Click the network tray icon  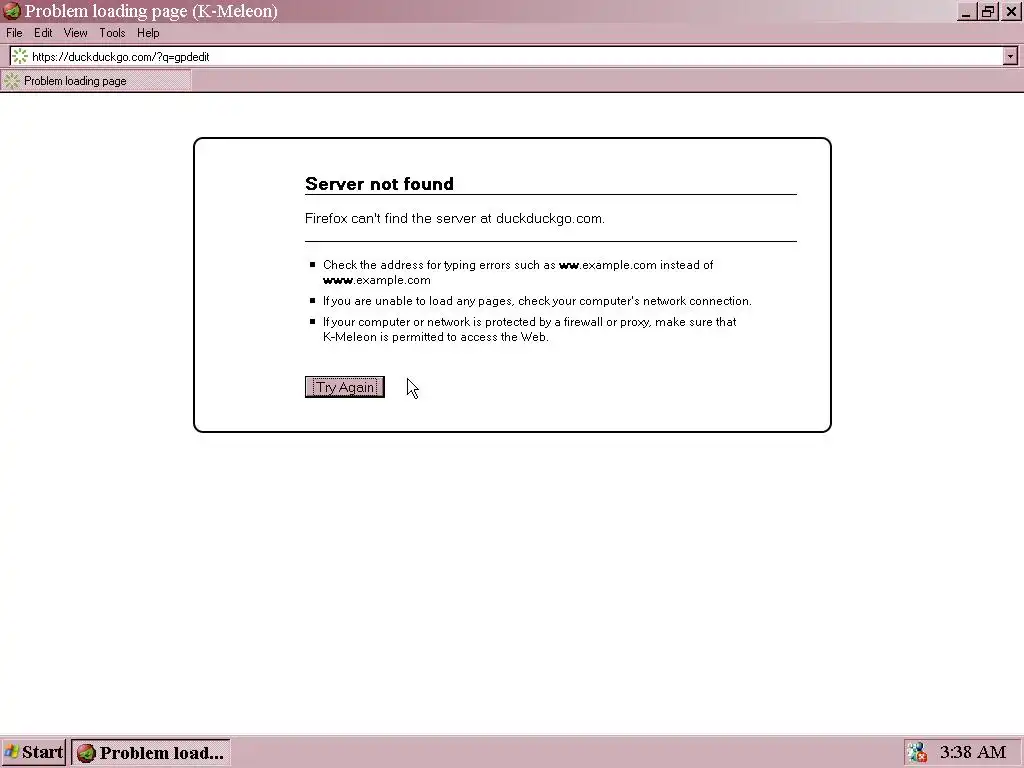918,752
